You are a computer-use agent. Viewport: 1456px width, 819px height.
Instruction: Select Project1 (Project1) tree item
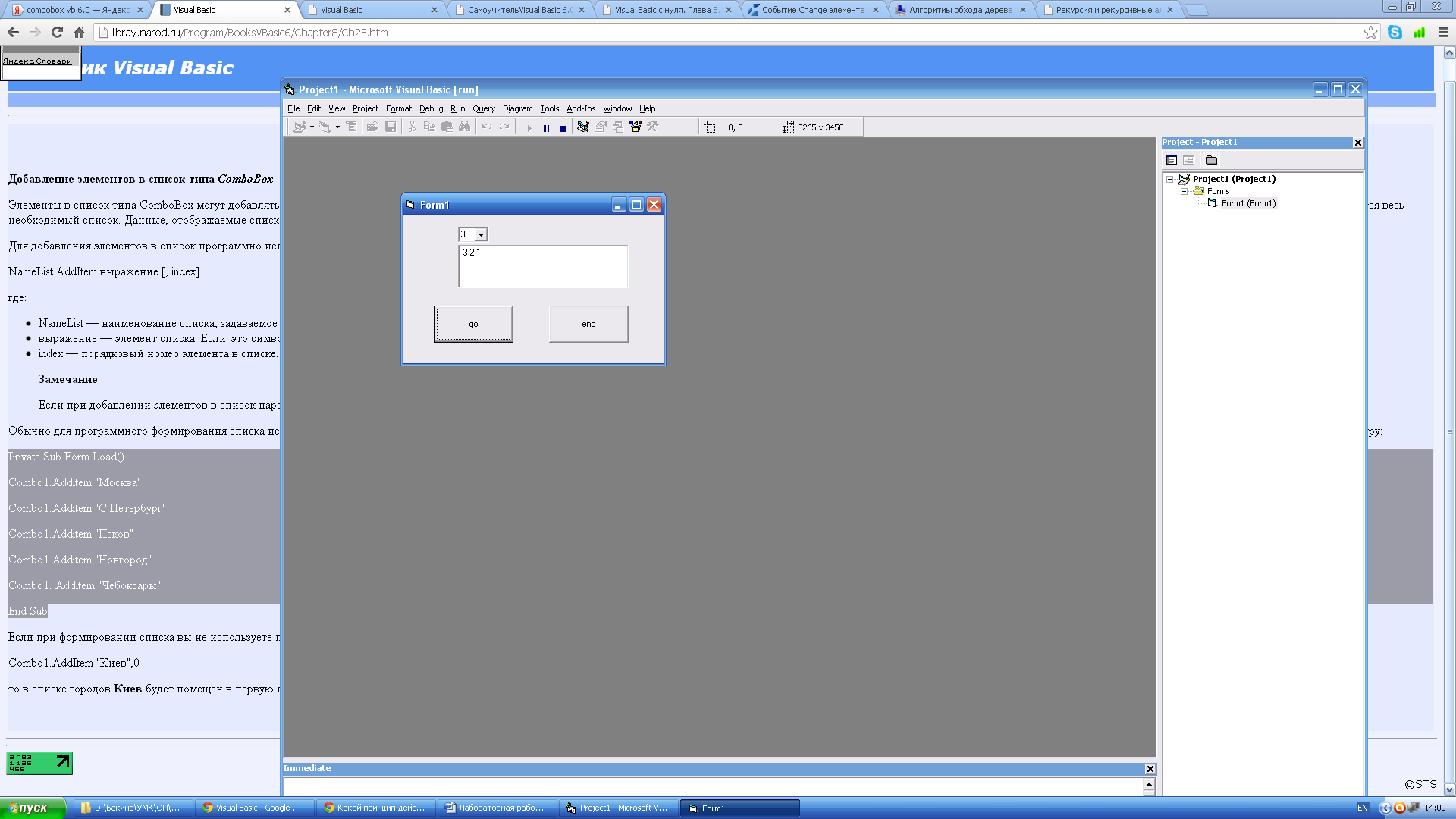[x=1234, y=179]
